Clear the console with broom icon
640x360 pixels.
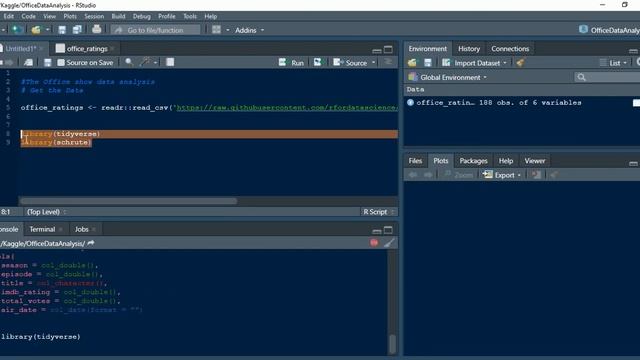pyautogui.click(x=389, y=243)
